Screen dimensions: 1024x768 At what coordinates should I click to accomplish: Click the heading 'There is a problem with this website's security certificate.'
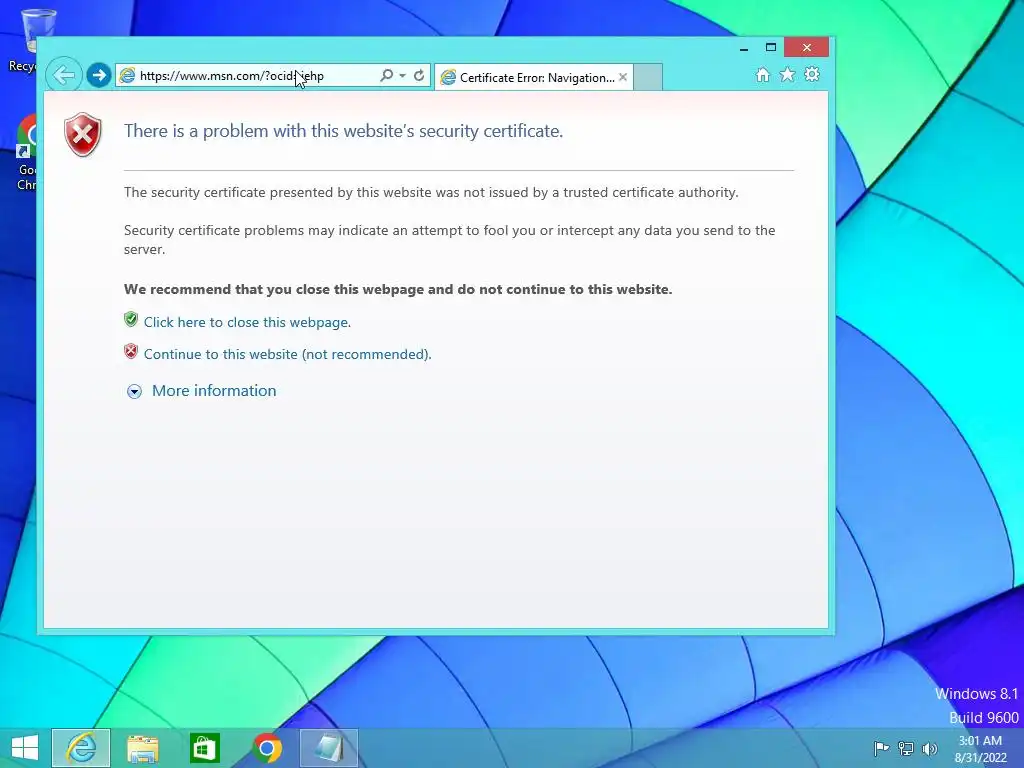[344, 131]
